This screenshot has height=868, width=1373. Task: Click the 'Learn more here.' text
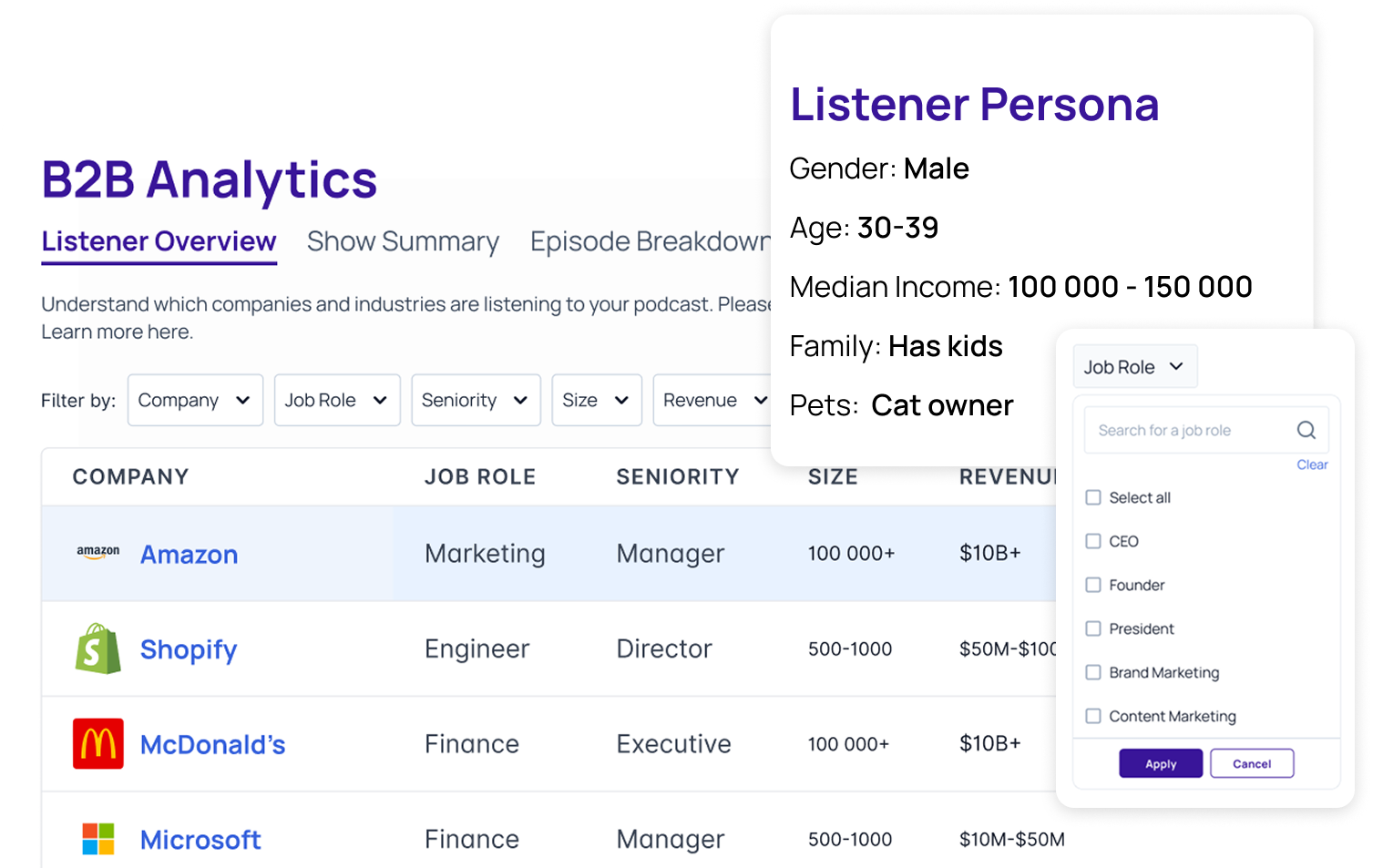pyautogui.click(x=117, y=332)
